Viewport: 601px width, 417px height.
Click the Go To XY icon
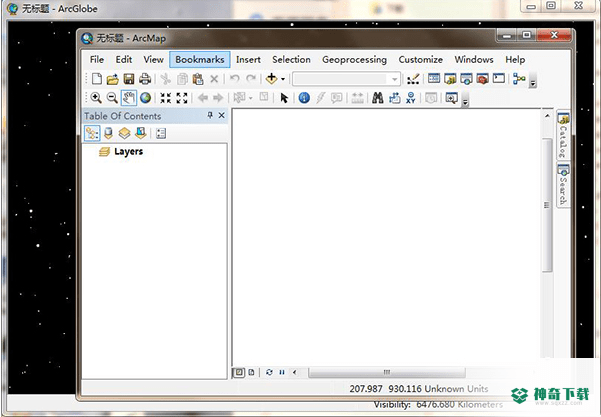[411, 98]
